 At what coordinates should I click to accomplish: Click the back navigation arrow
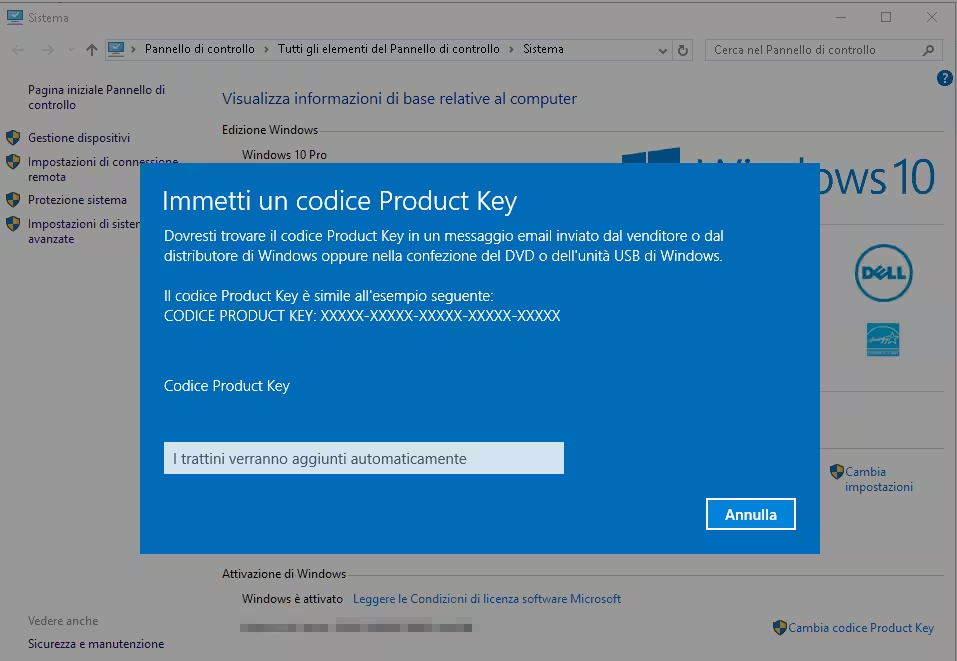coord(16,49)
